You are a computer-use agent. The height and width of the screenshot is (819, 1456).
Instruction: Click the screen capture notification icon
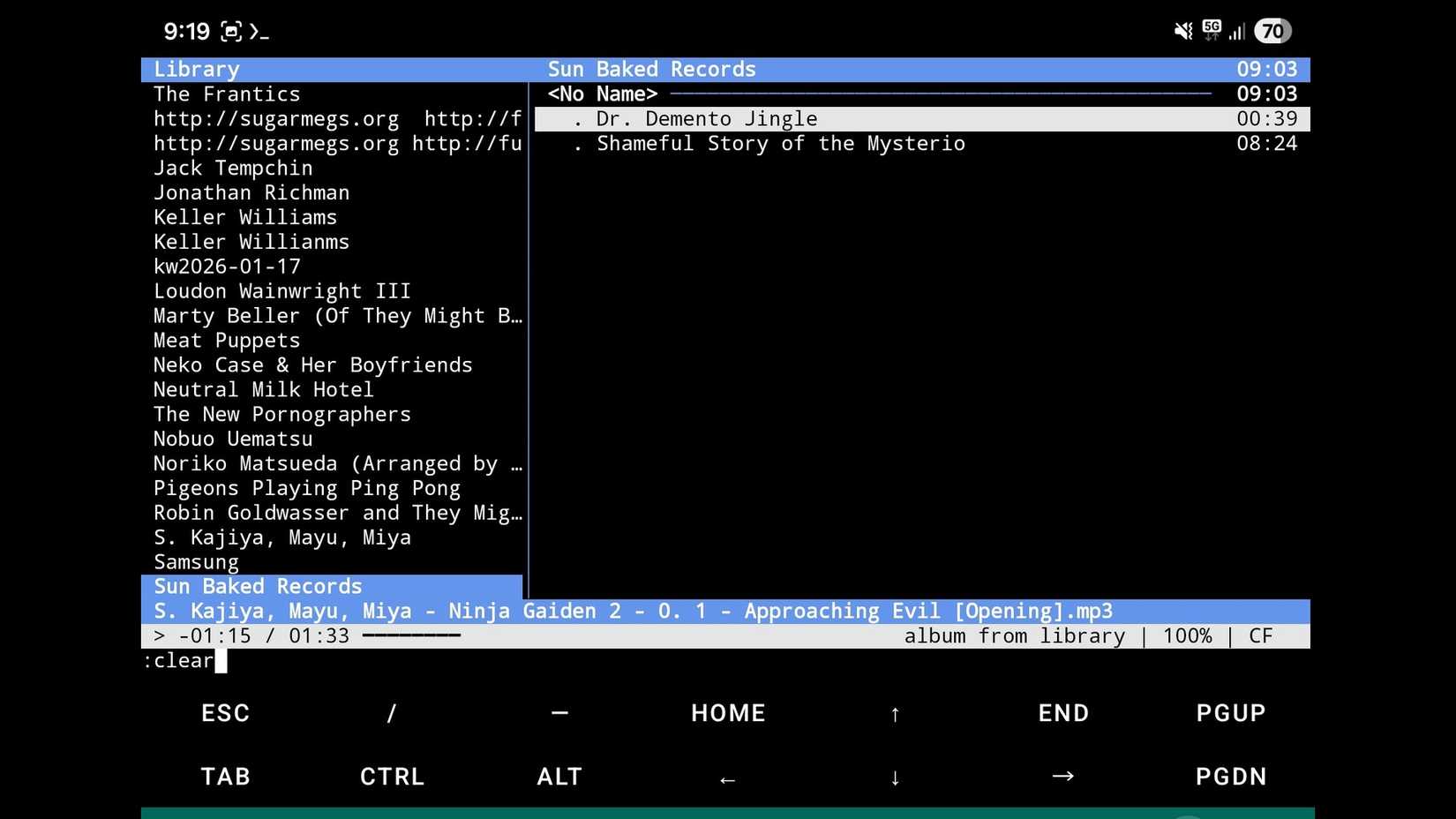[231, 32]
